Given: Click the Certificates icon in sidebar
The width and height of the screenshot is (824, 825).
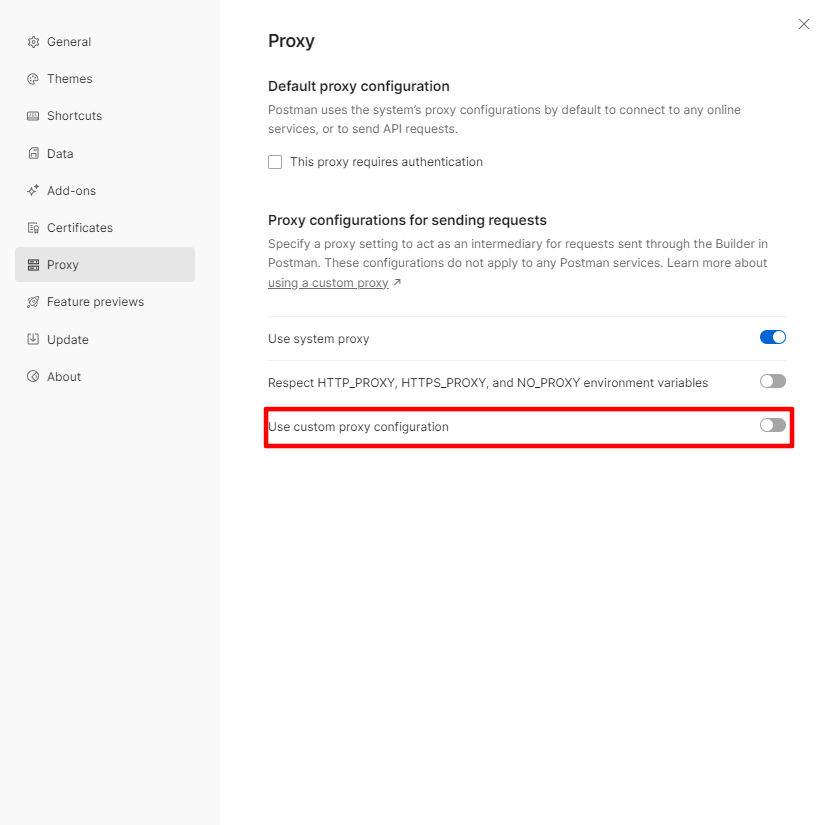Looking at the screenshot, I should pyautogui.click(x=33, y=228).
